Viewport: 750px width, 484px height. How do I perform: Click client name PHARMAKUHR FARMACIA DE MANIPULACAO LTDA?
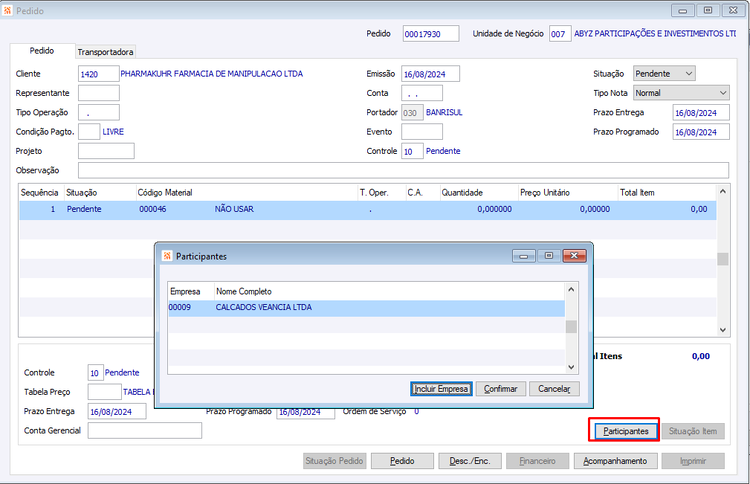tap(211, 74)
